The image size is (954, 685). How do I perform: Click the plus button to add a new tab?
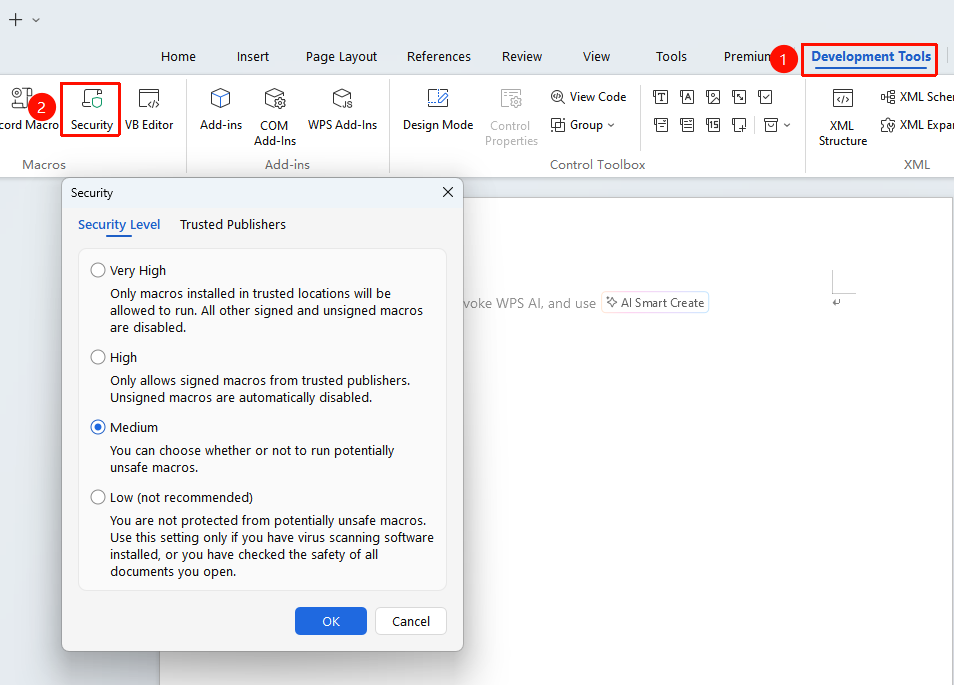[x=16, y=20]
